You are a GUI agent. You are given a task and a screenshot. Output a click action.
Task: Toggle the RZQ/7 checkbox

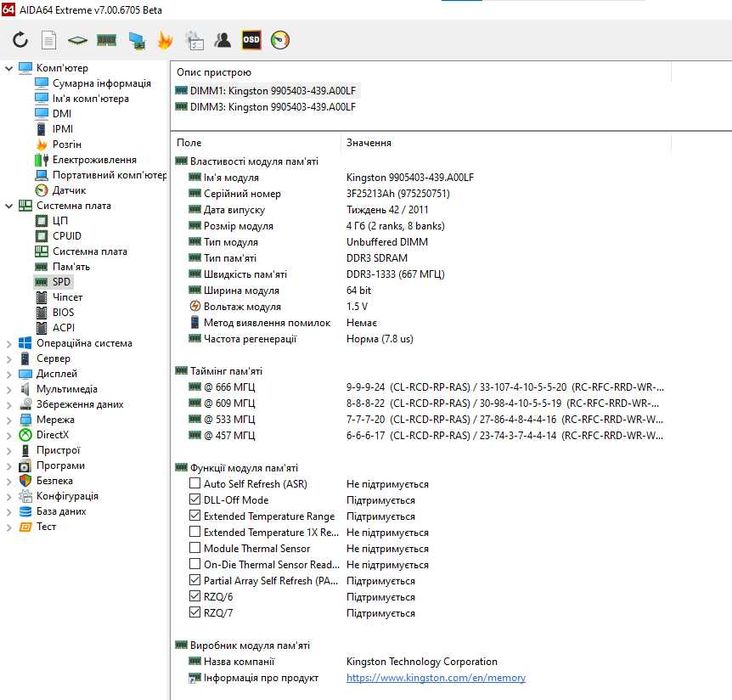click(x=195, y=612)
